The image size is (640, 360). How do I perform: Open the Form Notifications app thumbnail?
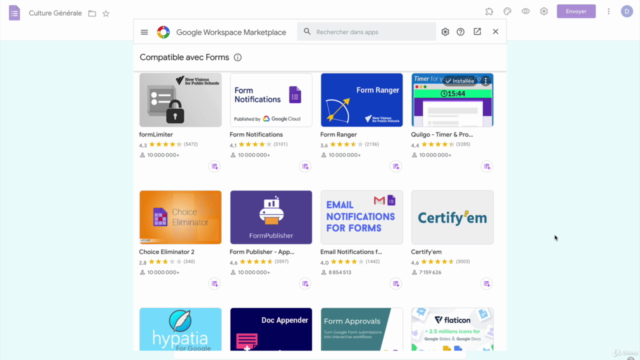click(x=271, y=100)
